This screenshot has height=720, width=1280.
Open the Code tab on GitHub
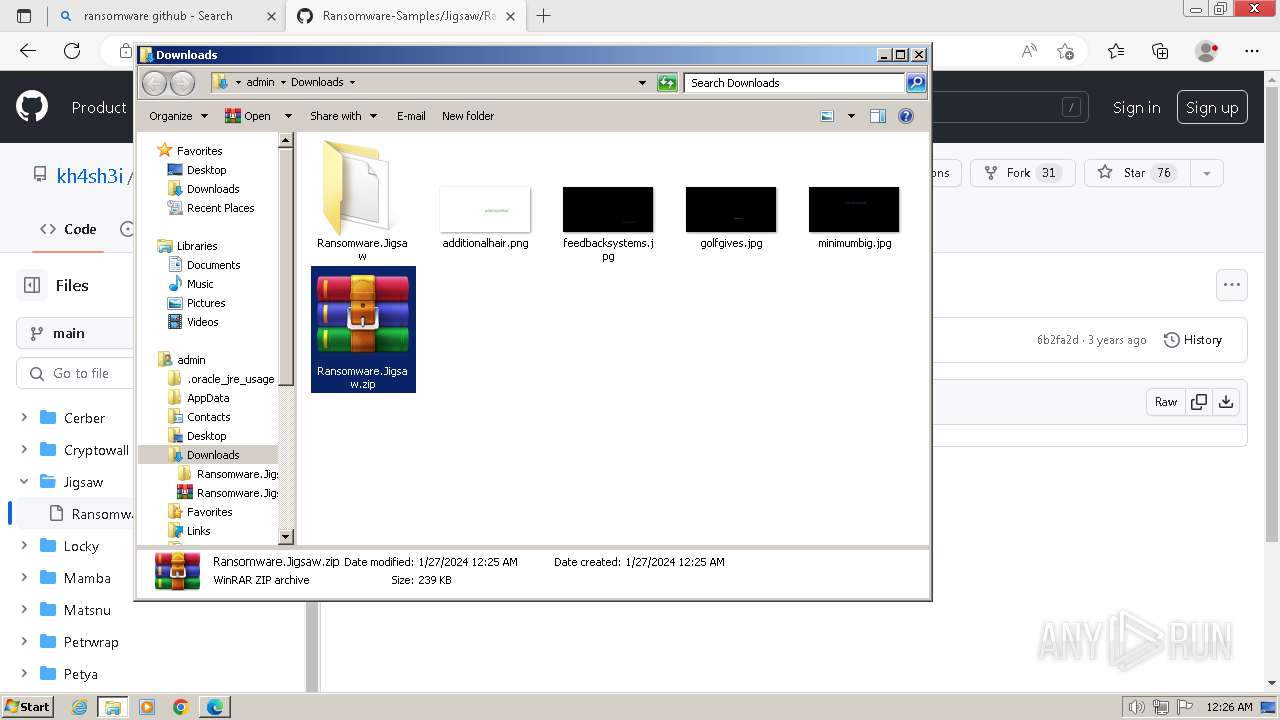click(68, 229)
